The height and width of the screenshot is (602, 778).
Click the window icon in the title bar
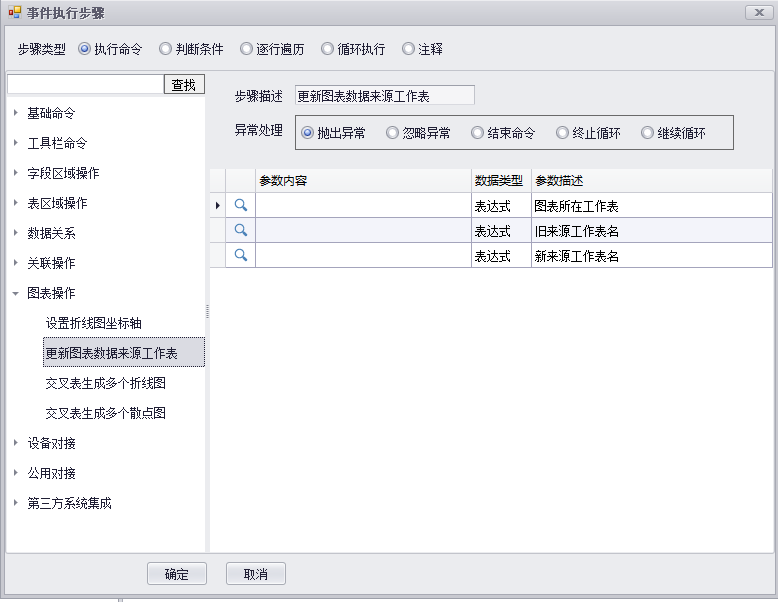[x=14, y=13]
